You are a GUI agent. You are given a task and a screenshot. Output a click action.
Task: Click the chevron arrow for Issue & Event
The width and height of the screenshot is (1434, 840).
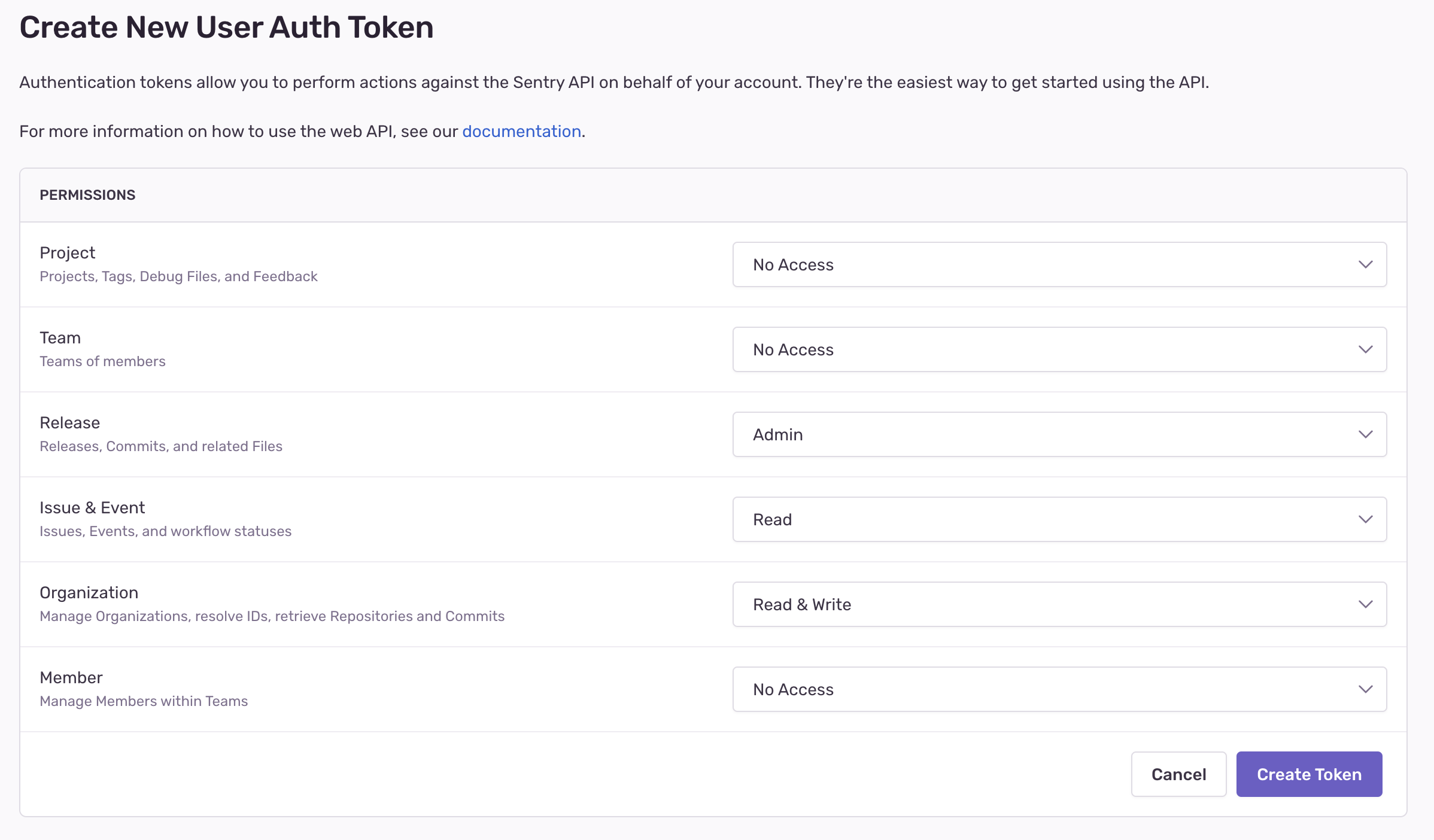tap(1365, 519)
